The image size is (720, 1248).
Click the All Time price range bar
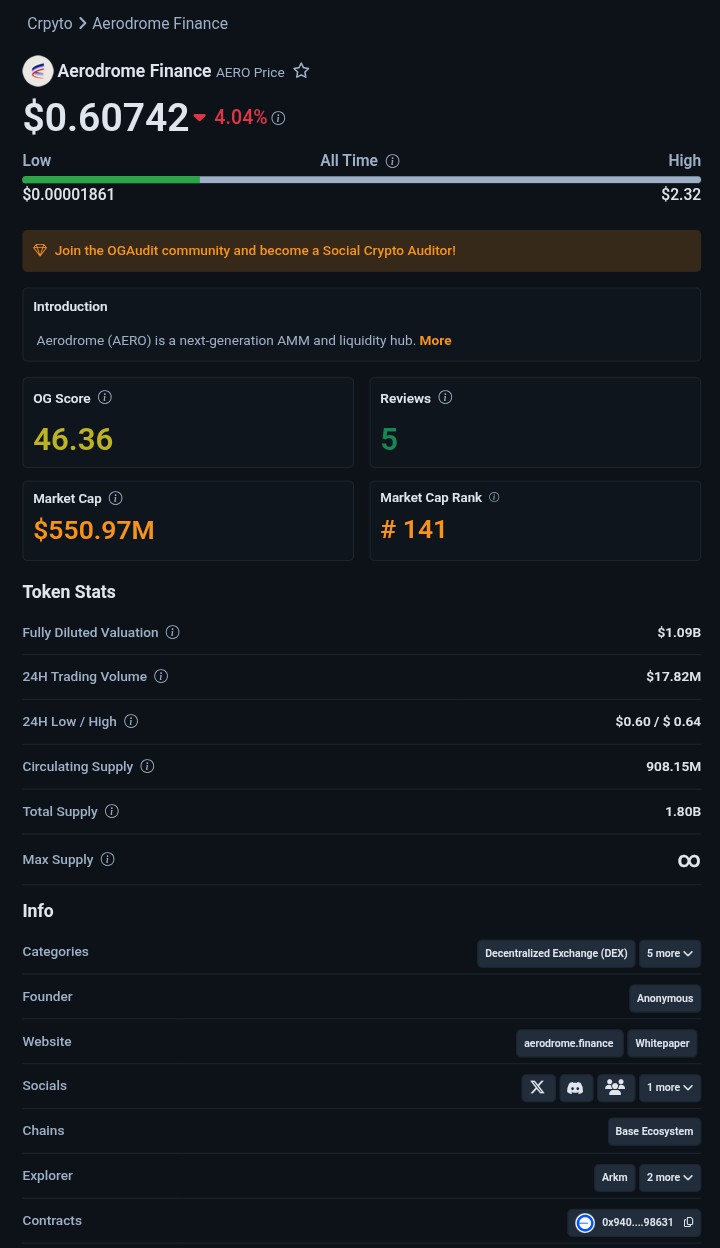click(x=361, y=180)
